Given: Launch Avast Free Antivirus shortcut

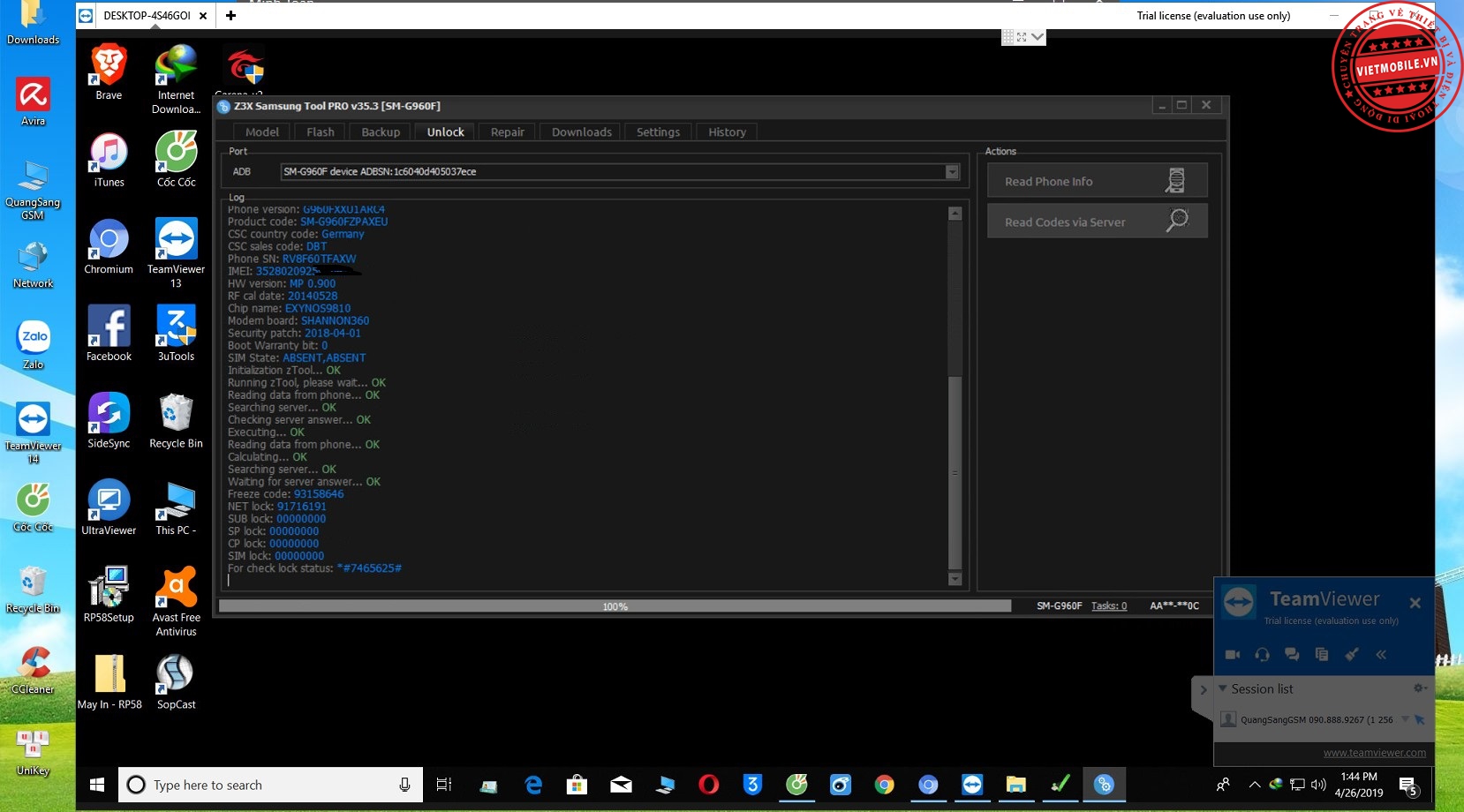Looking at the screenshot, I should [176, 601].
